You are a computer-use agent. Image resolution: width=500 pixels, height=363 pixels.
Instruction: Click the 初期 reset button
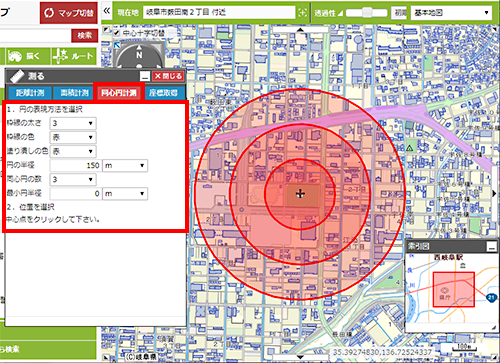(399, 13)
